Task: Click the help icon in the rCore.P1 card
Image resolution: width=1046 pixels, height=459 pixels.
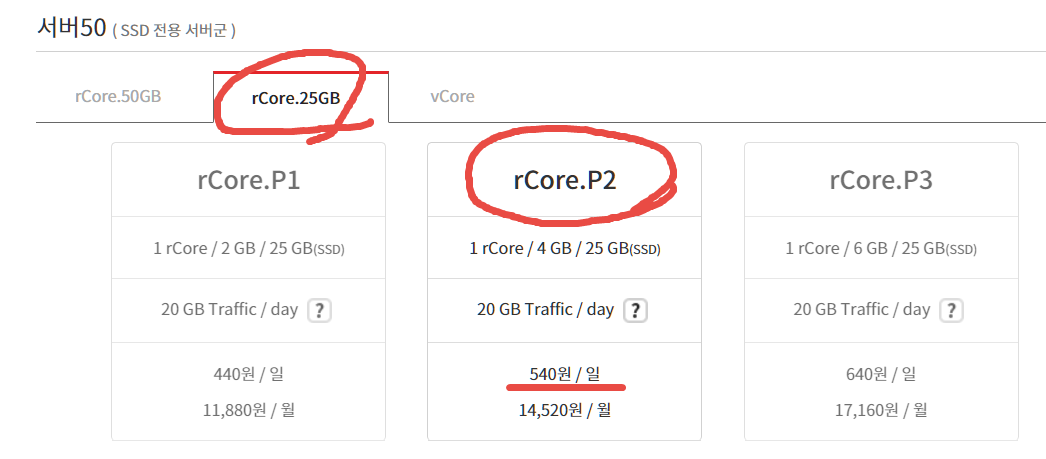Action: tap(319, 310)
